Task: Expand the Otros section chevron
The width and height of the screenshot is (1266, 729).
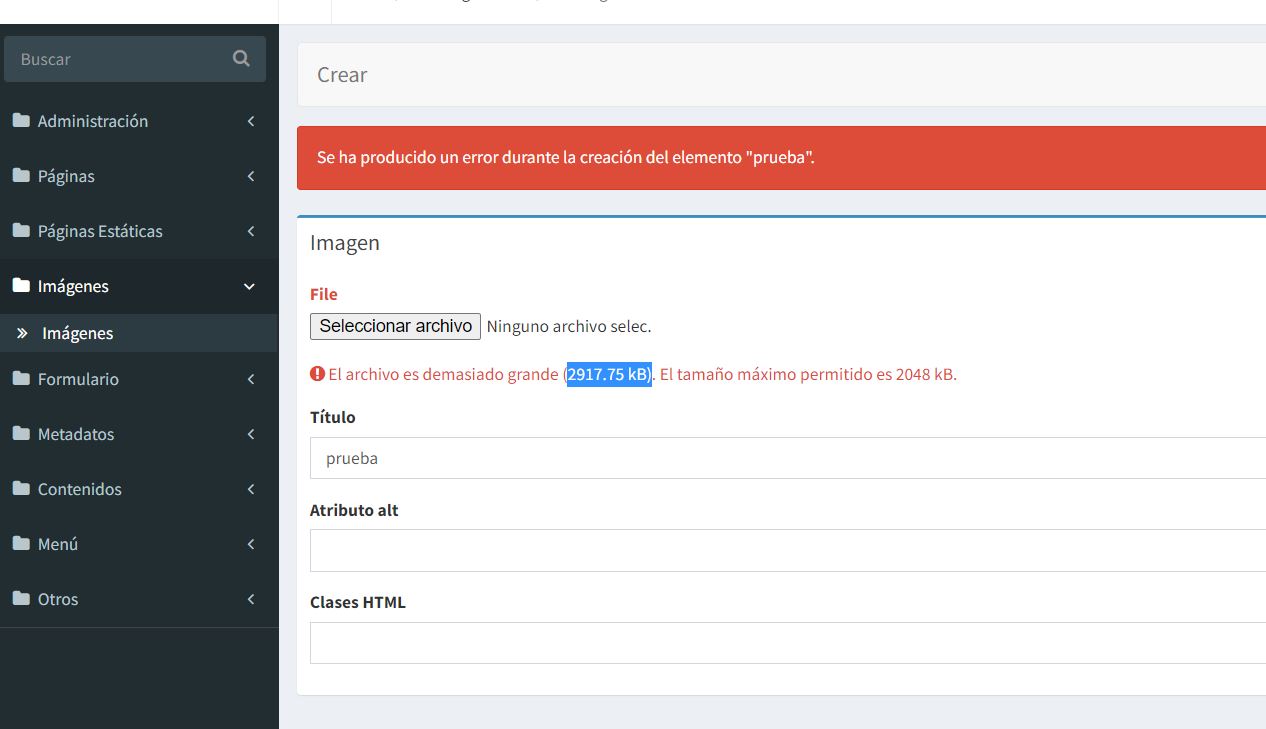Action: 251,599
